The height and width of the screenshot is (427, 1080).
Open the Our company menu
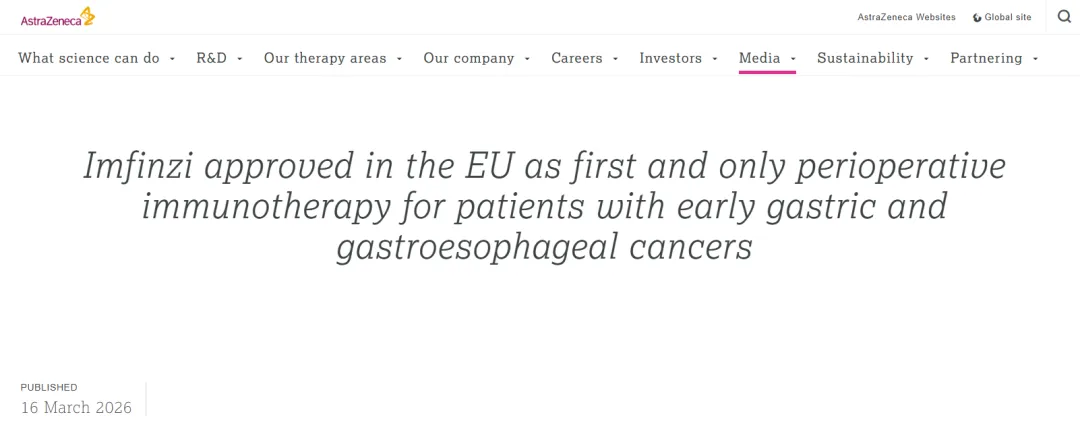click(468, 58)
